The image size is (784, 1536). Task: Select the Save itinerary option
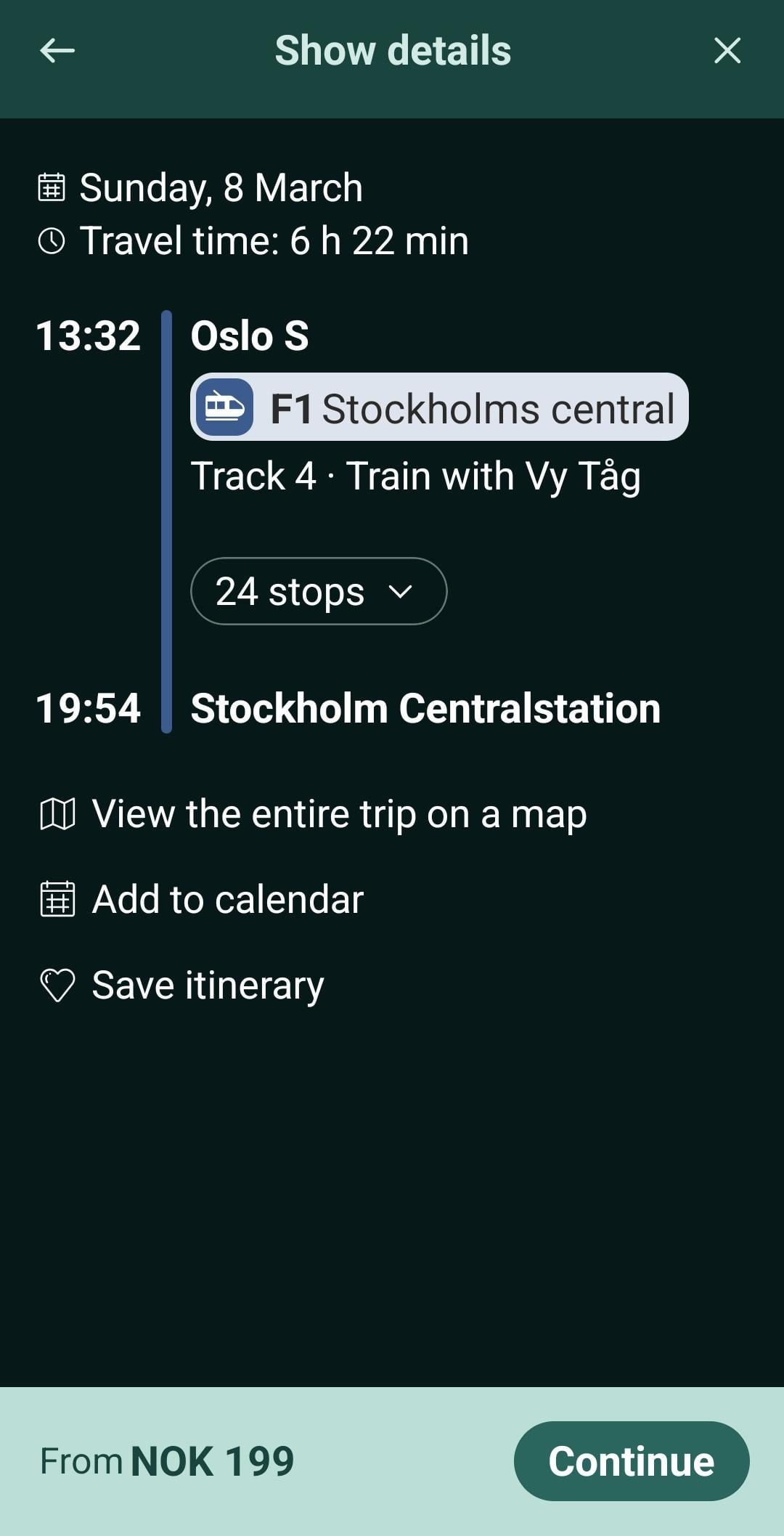click(x=208, y=986)
